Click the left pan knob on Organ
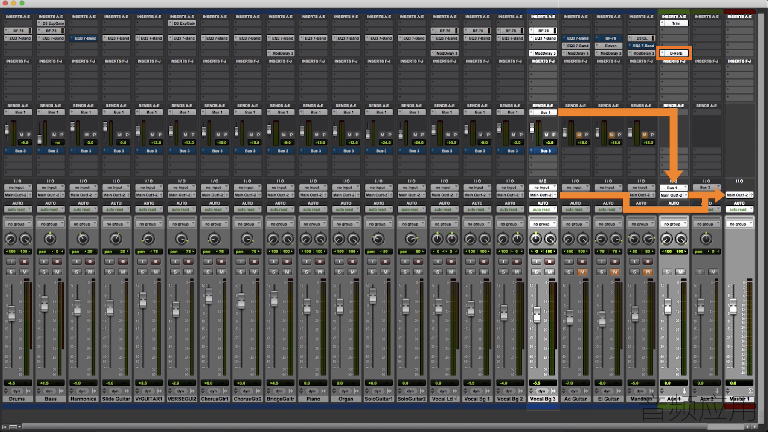768x432 pixels. (x=338, y=239)
